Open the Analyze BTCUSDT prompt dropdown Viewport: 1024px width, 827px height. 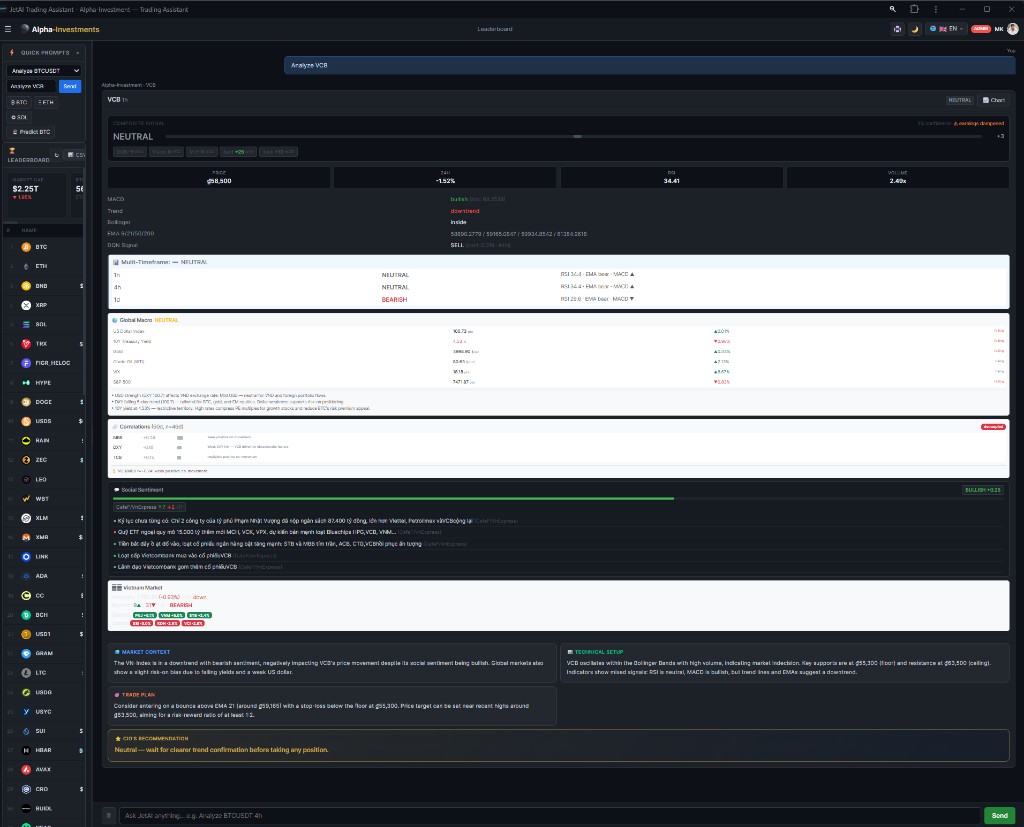click(x=44, y=71)
